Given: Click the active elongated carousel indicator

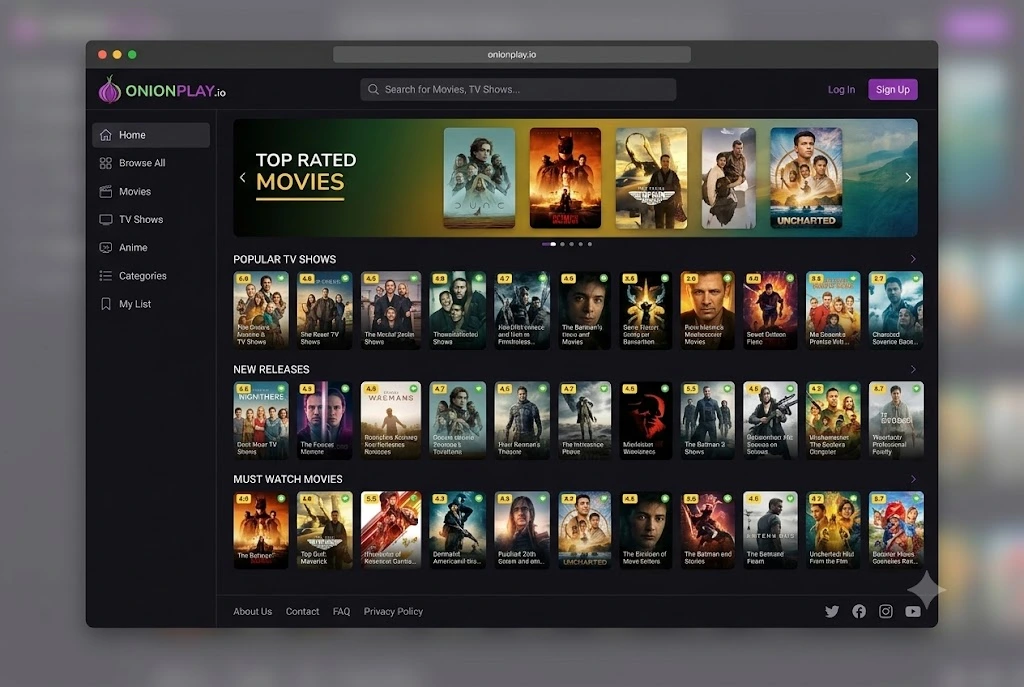Looking at the screenshot, I should pos(549,244).
